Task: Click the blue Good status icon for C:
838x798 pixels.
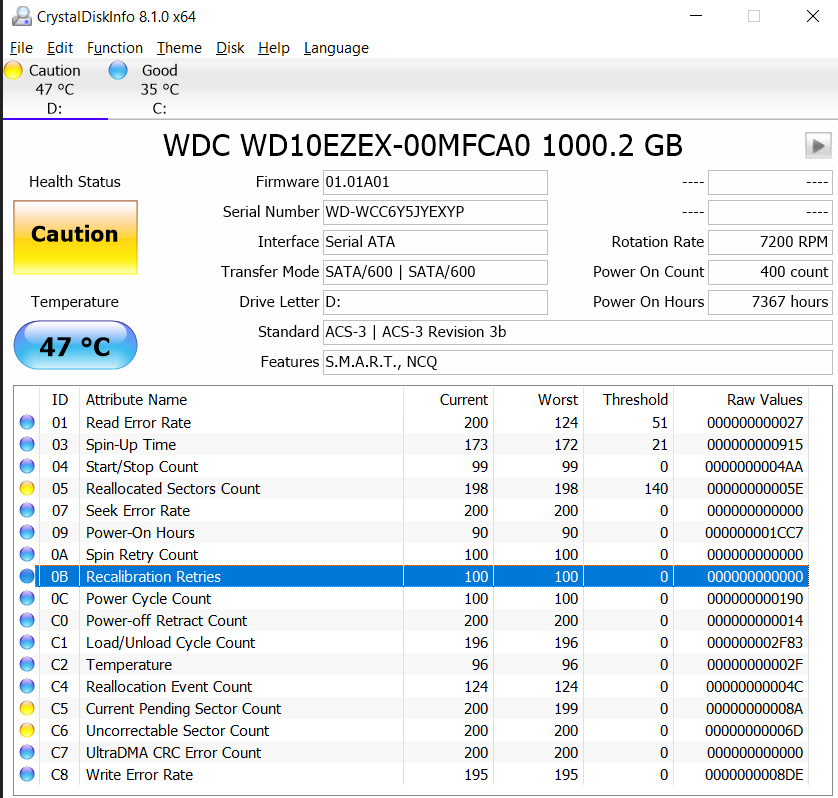Action: 118,70
